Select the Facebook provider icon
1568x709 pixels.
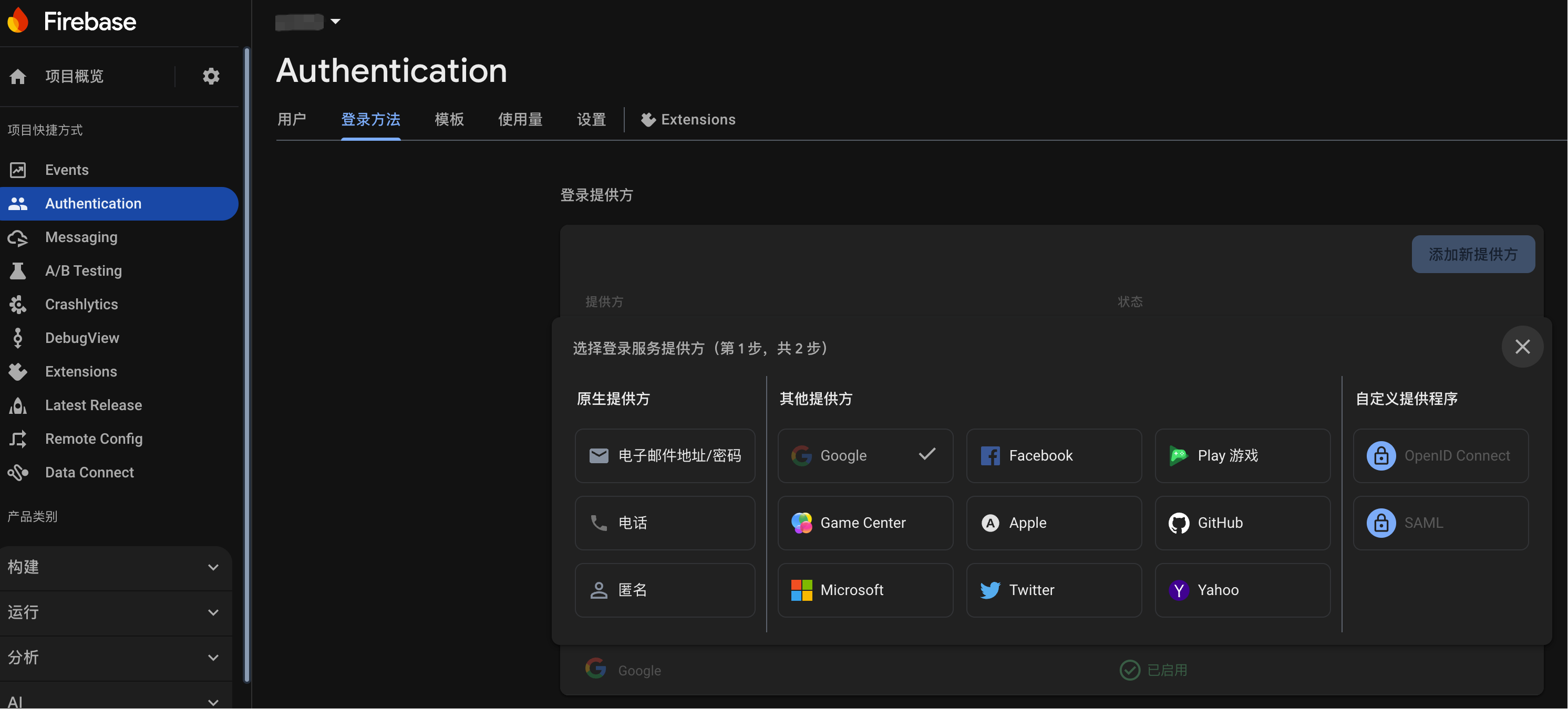[x=990, y=456]
